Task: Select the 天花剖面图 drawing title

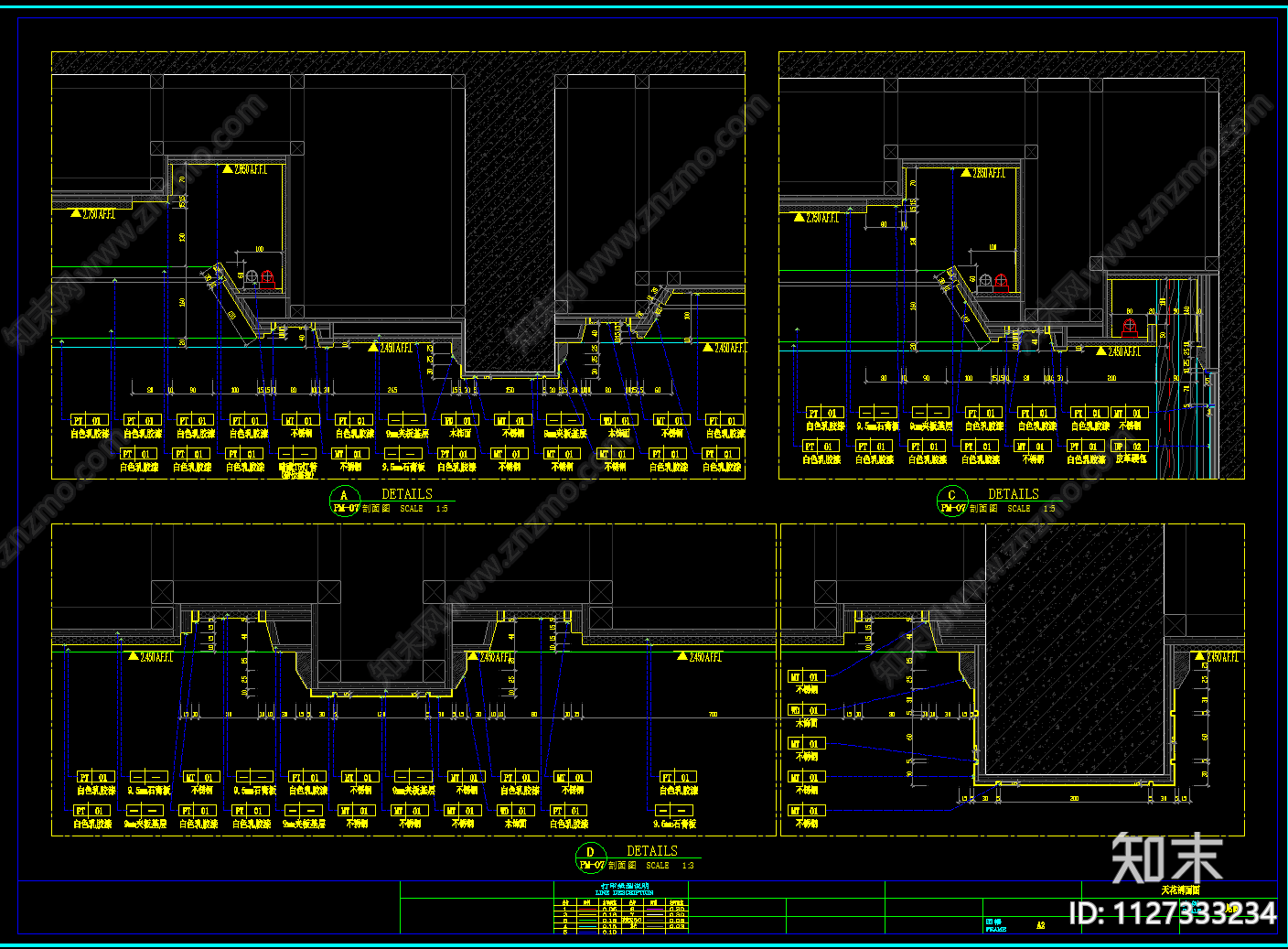Action: 1180,890
